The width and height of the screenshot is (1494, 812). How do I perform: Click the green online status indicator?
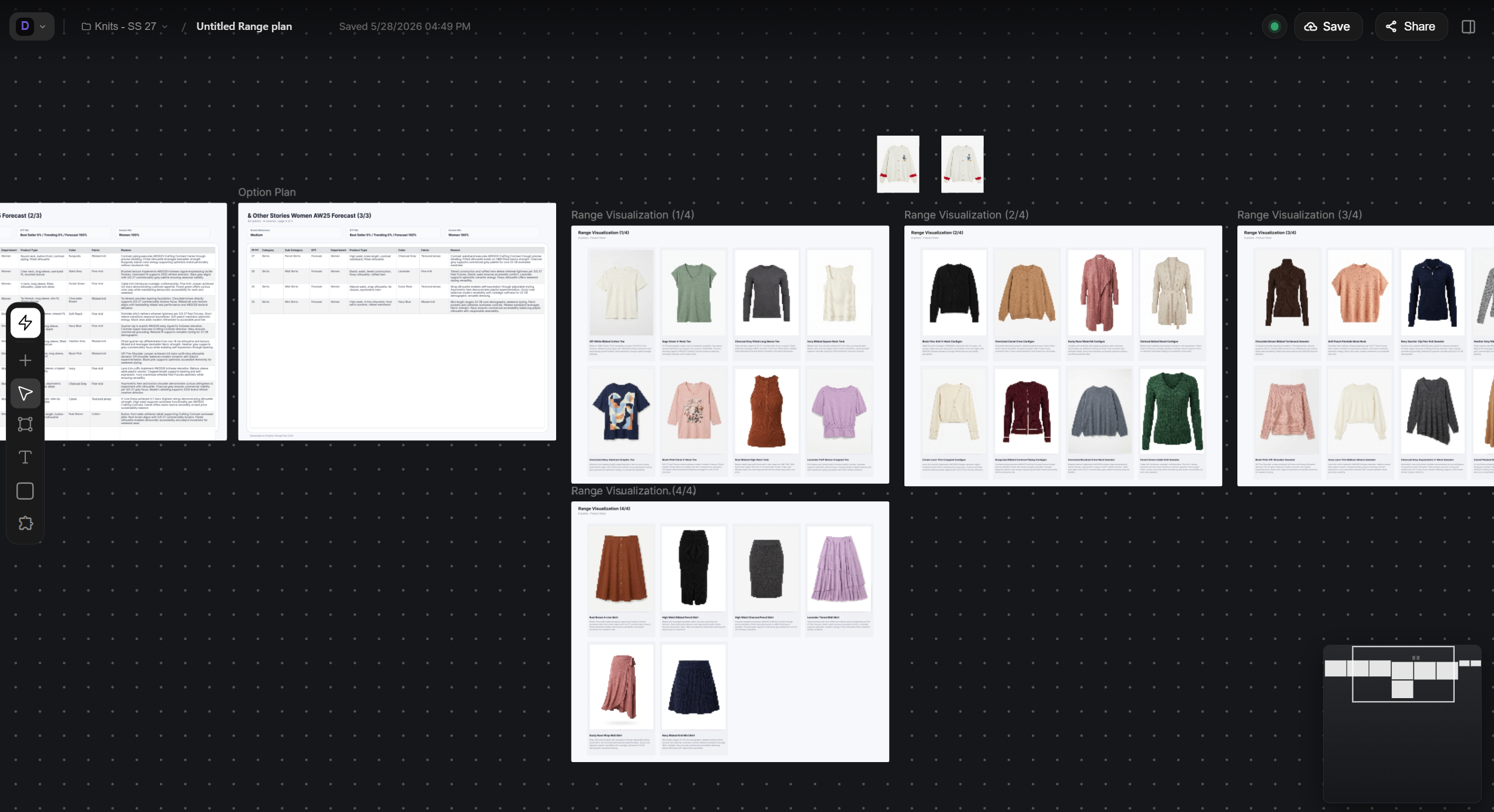(x=1274, y=26)
